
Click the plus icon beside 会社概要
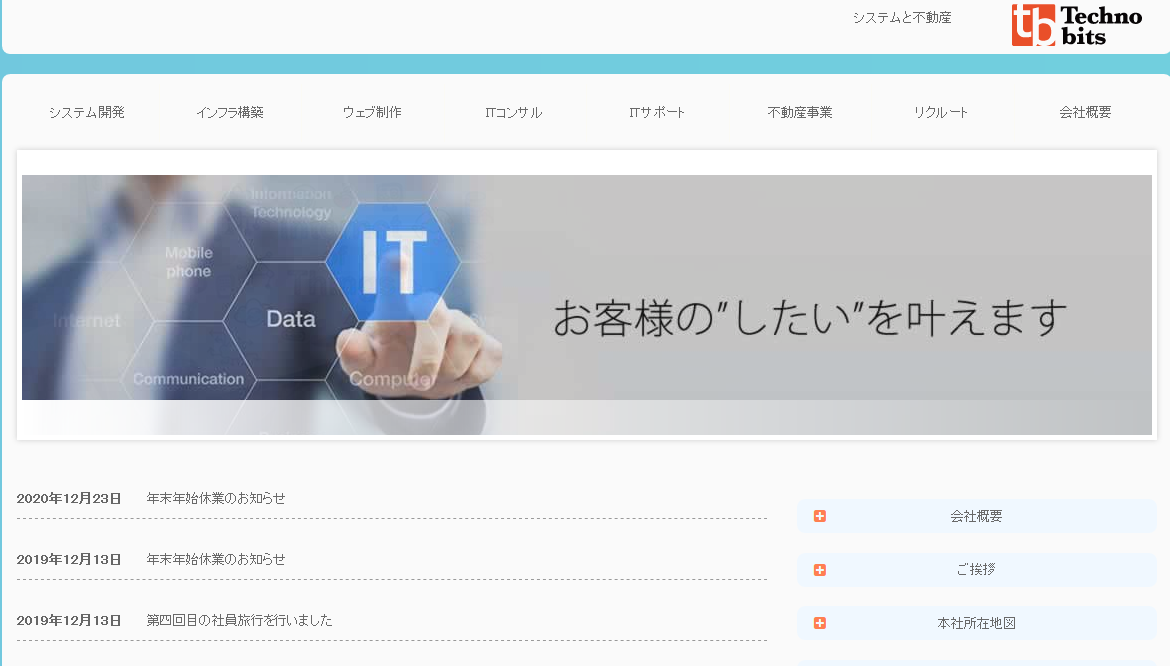(x=819, y=516)
